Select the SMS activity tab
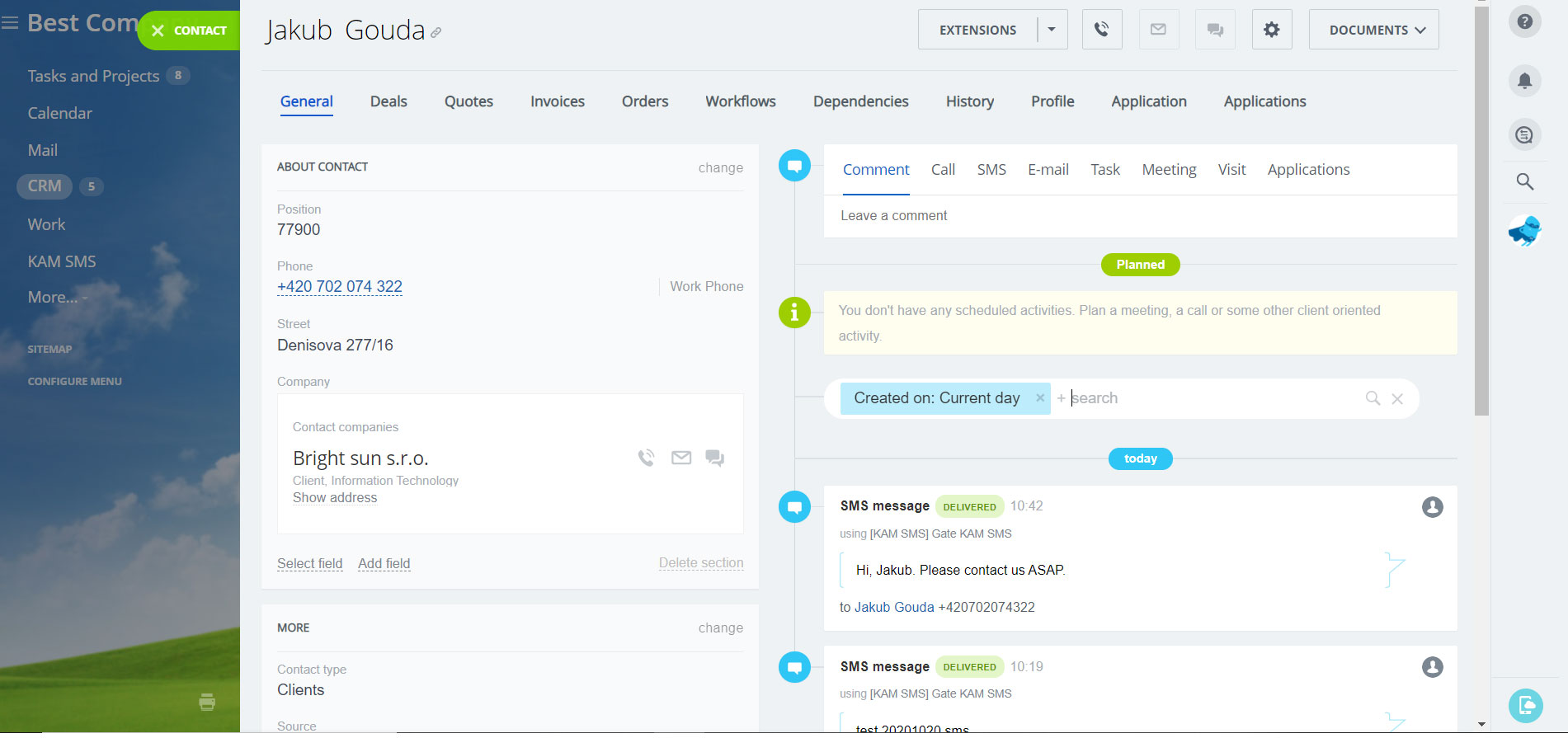 (x=991, y=170)
